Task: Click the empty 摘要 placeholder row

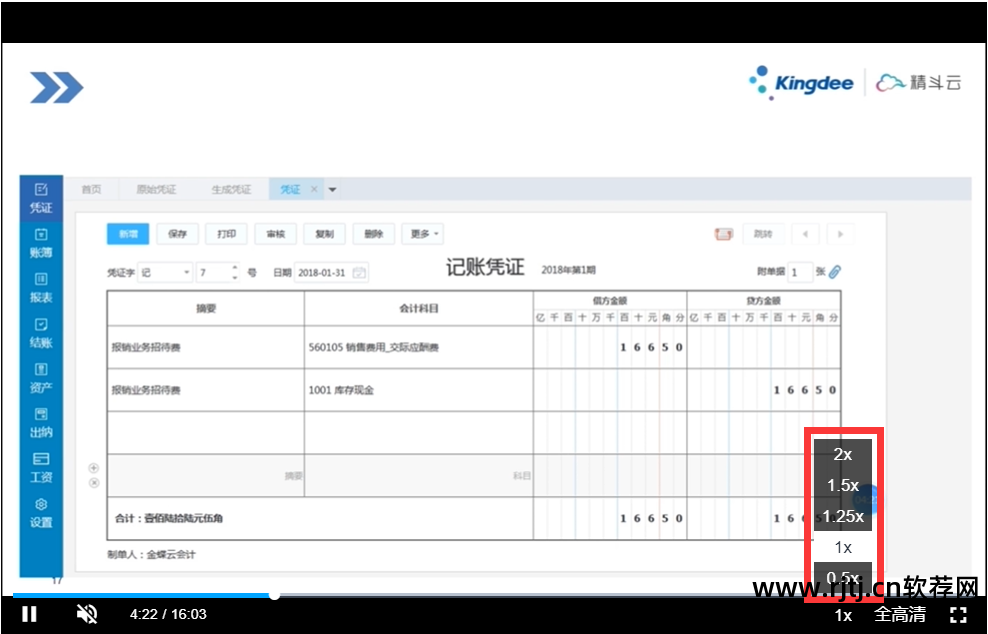Action: [x=205, y=476]
